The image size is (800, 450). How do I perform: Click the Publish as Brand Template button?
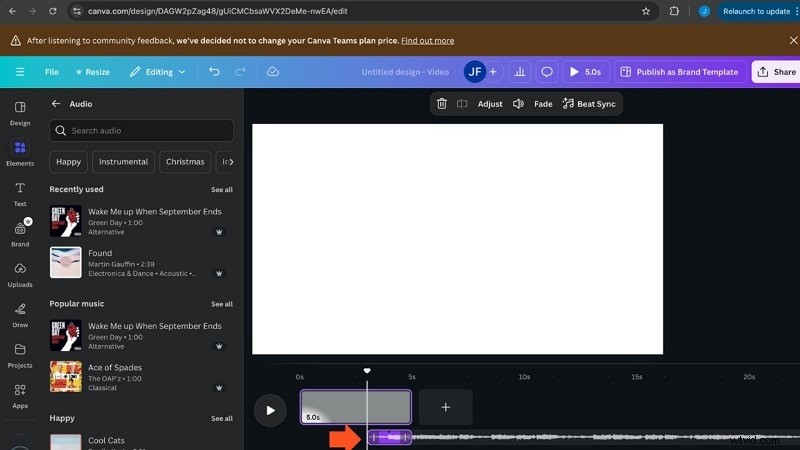pos(679,72)
